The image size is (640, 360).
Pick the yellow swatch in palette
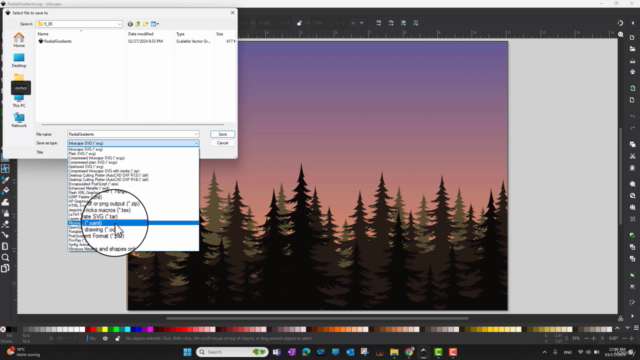click(105, 329)
